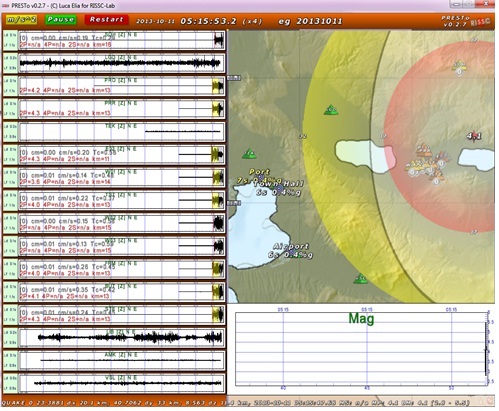499x411 pixels.
Task: Select the Town Hall target marker
Action: 279,189
